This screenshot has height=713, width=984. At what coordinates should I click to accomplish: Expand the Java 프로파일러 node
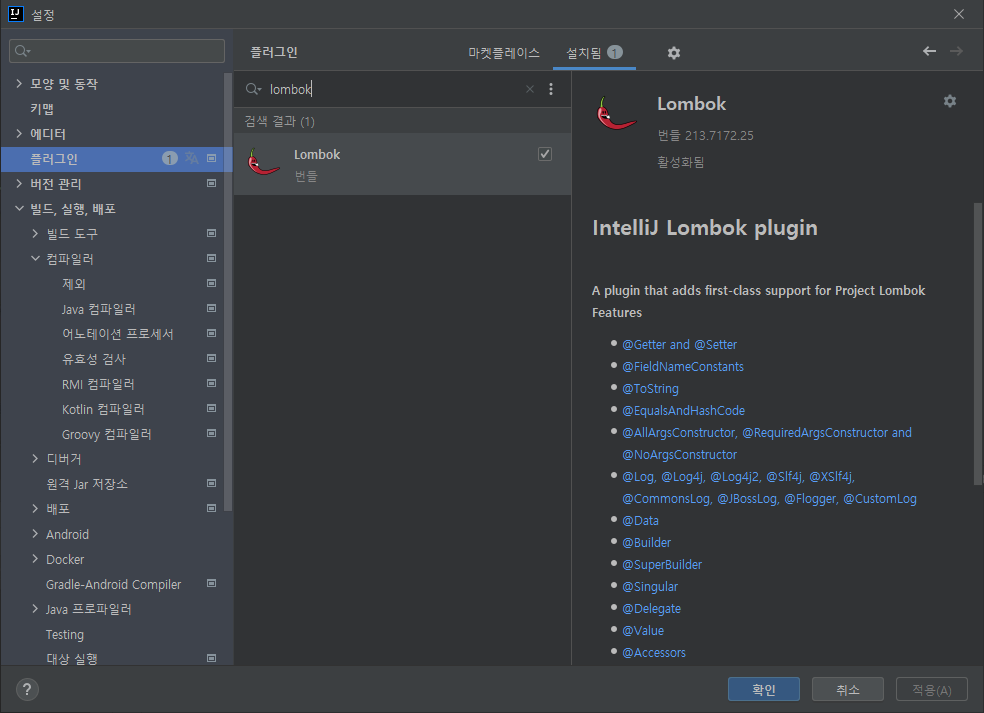pos(35,609)
